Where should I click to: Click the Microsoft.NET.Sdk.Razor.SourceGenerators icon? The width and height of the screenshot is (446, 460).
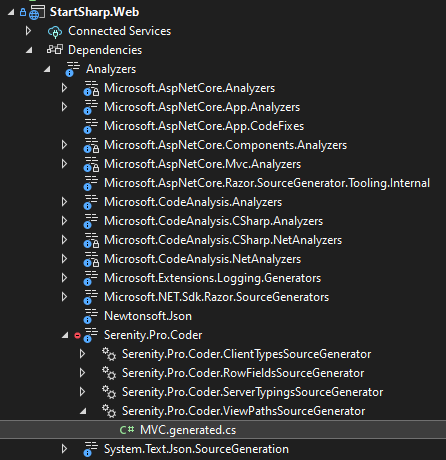point(91,297)
